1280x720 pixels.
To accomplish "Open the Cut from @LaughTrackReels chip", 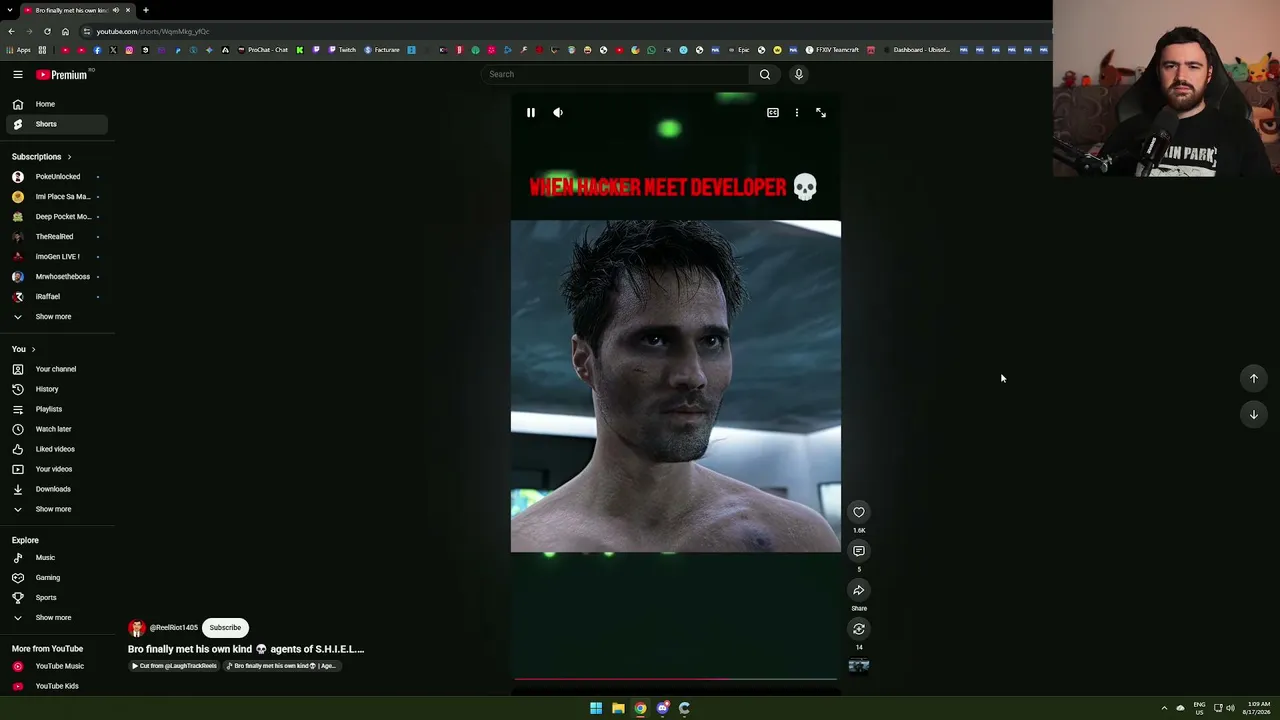I will [174, 666].
